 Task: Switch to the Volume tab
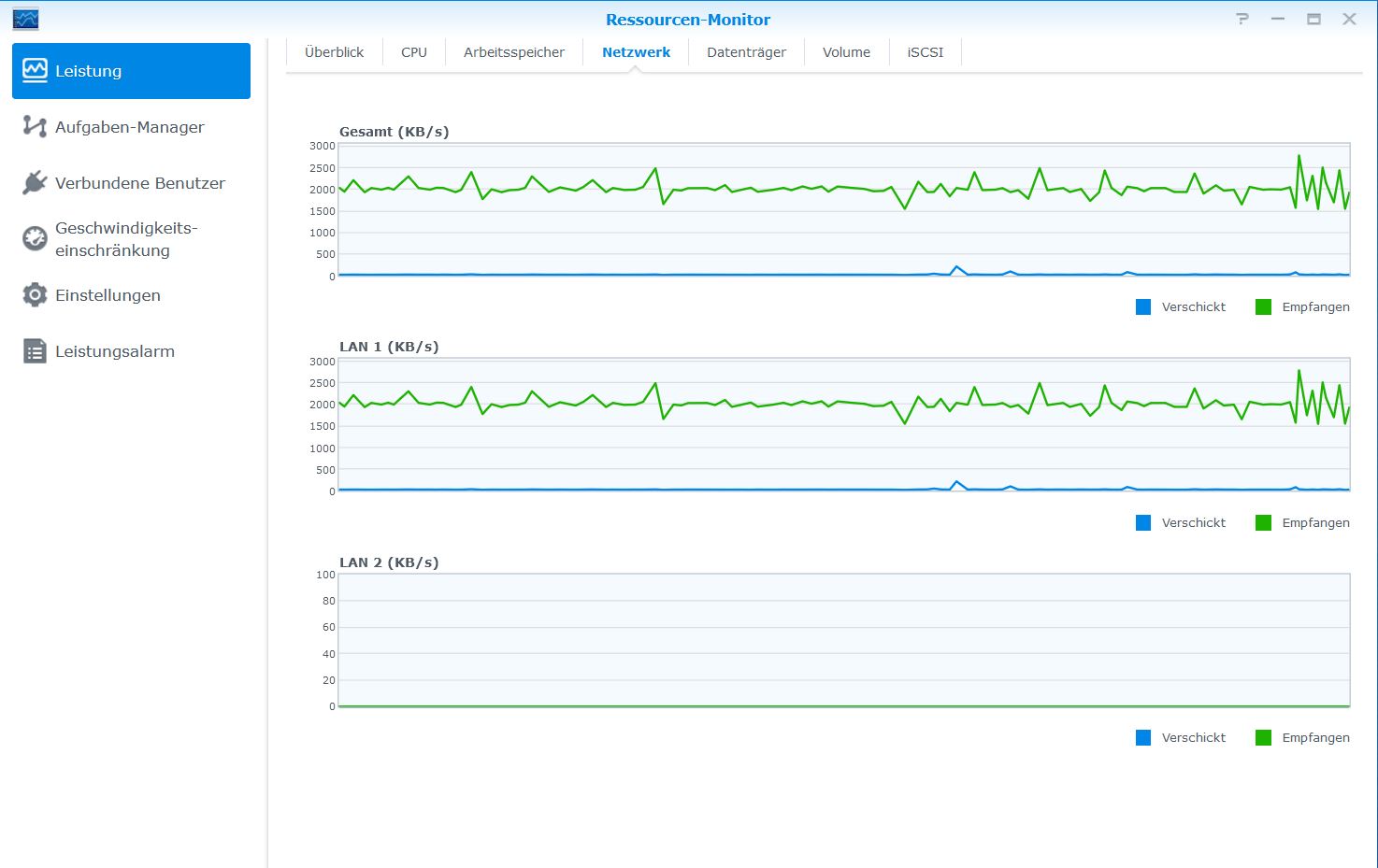pyautogui.click(x=846, y=52)
